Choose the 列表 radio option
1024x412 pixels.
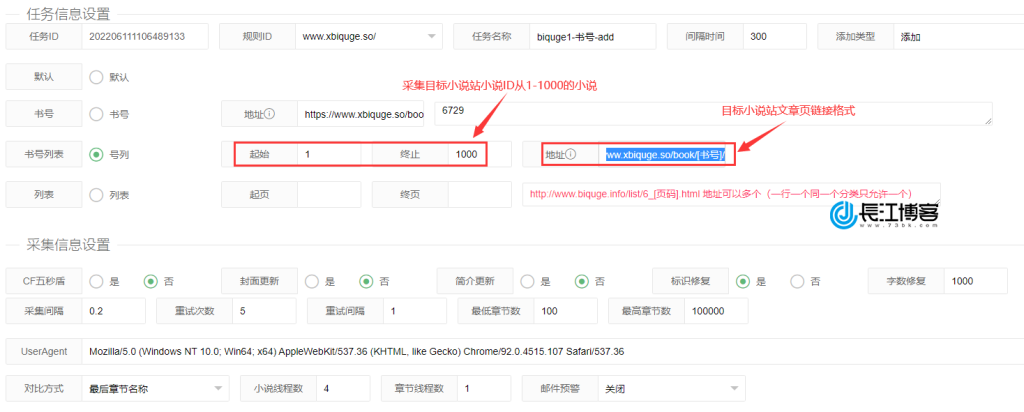(x=97, y=194)
